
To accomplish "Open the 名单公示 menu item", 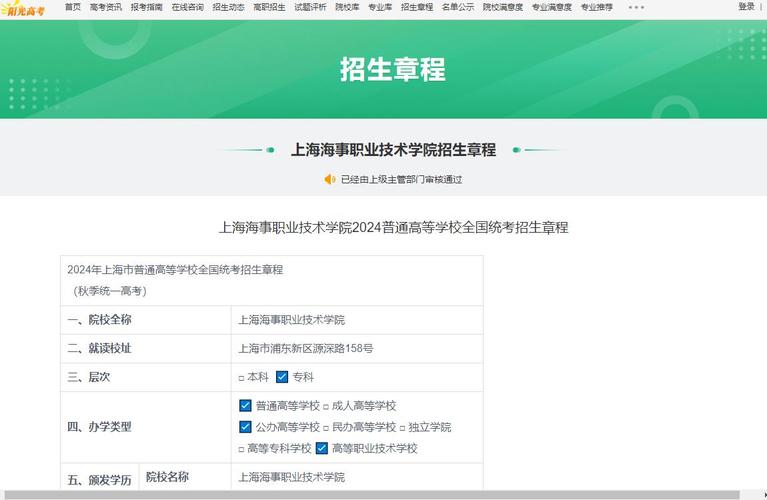I will click(458, 7).
